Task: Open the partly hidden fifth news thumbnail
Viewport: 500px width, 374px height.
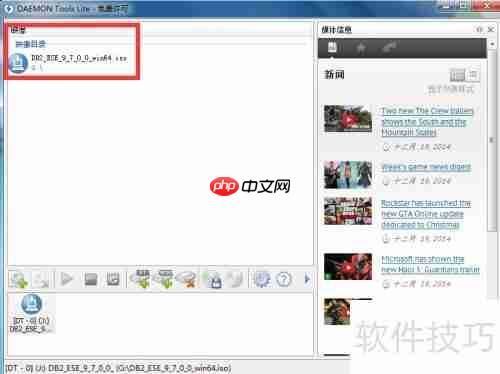Action: coord(337,312)
